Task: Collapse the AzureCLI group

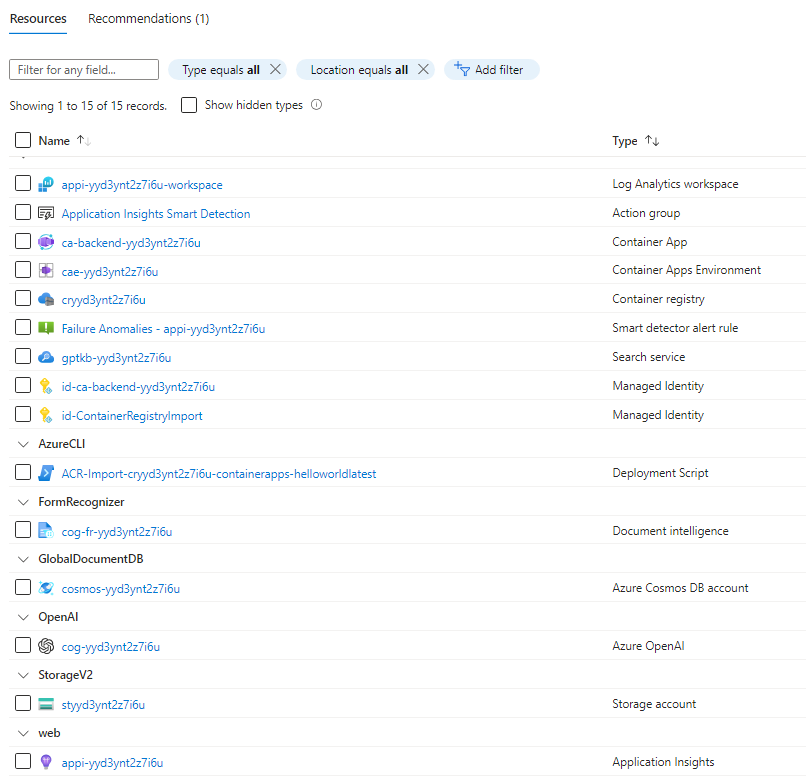Action: [23, 444]
